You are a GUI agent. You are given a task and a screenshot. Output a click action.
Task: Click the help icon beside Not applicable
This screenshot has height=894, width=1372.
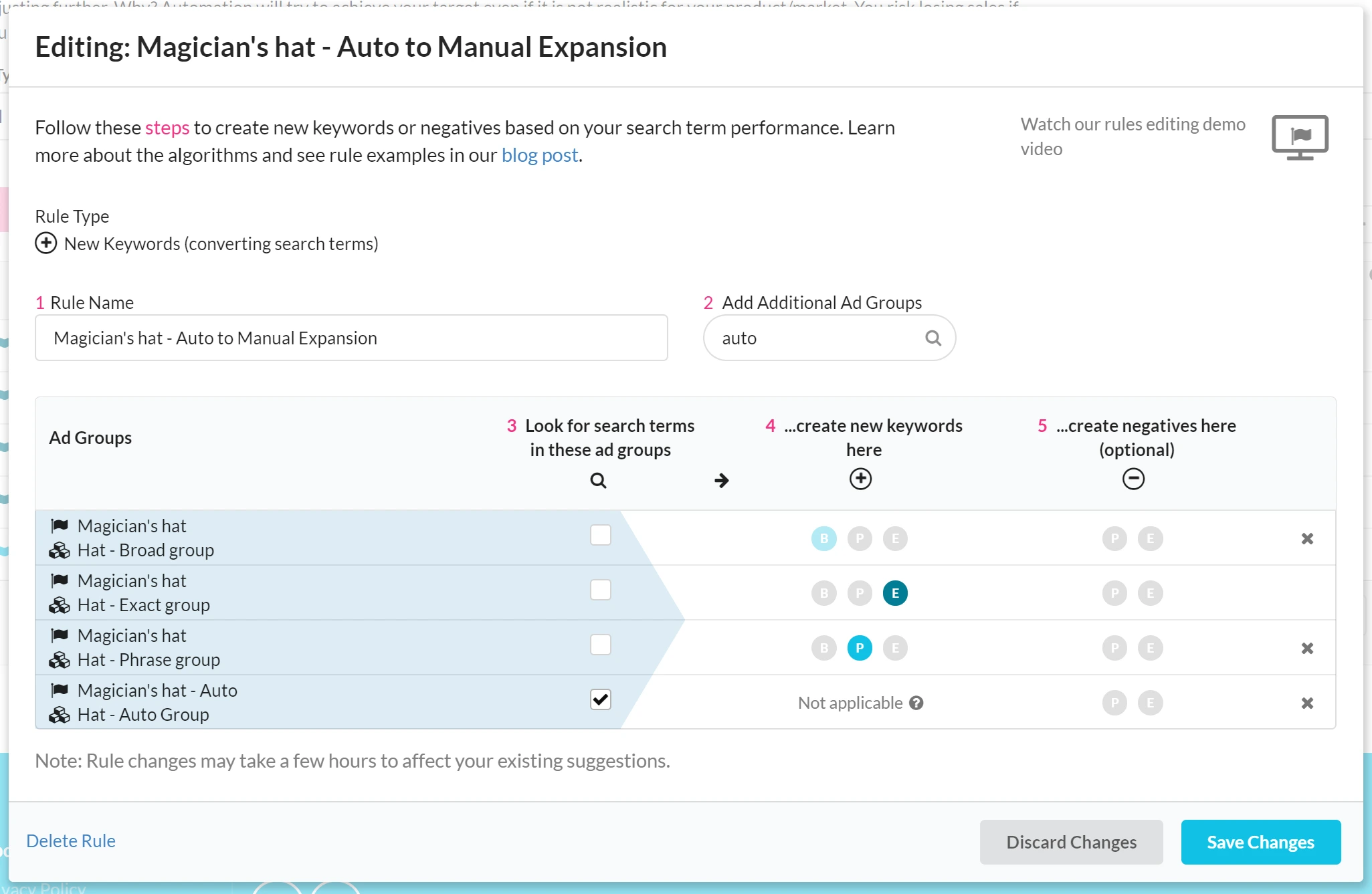click(x=916, y=703)
